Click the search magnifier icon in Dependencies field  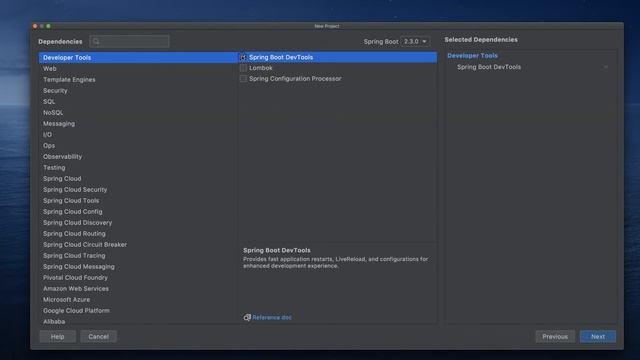pyautogui.click(x=96, y=41)
